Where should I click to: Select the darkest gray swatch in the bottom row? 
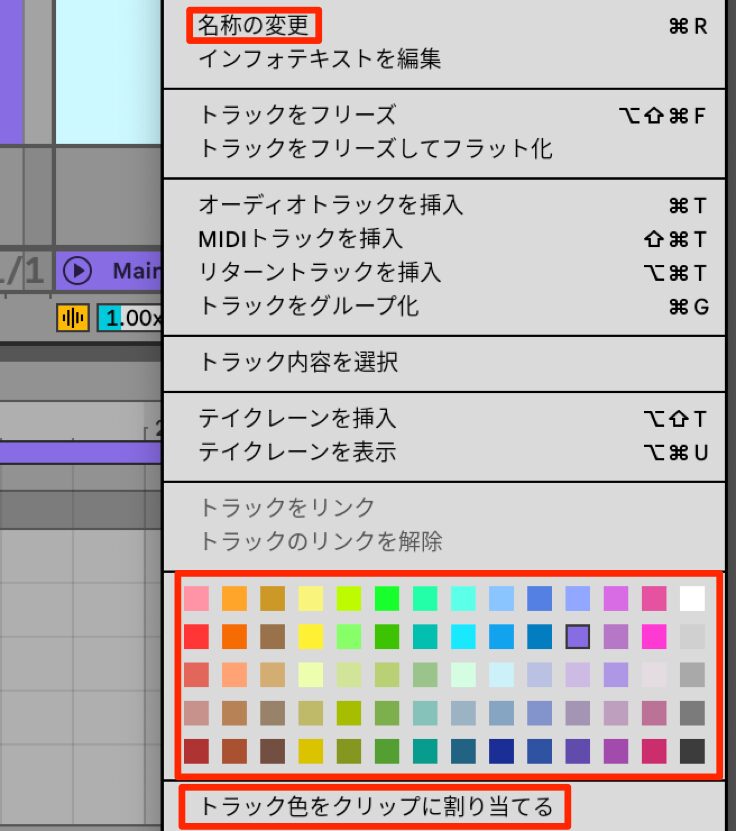click(692, 751)
